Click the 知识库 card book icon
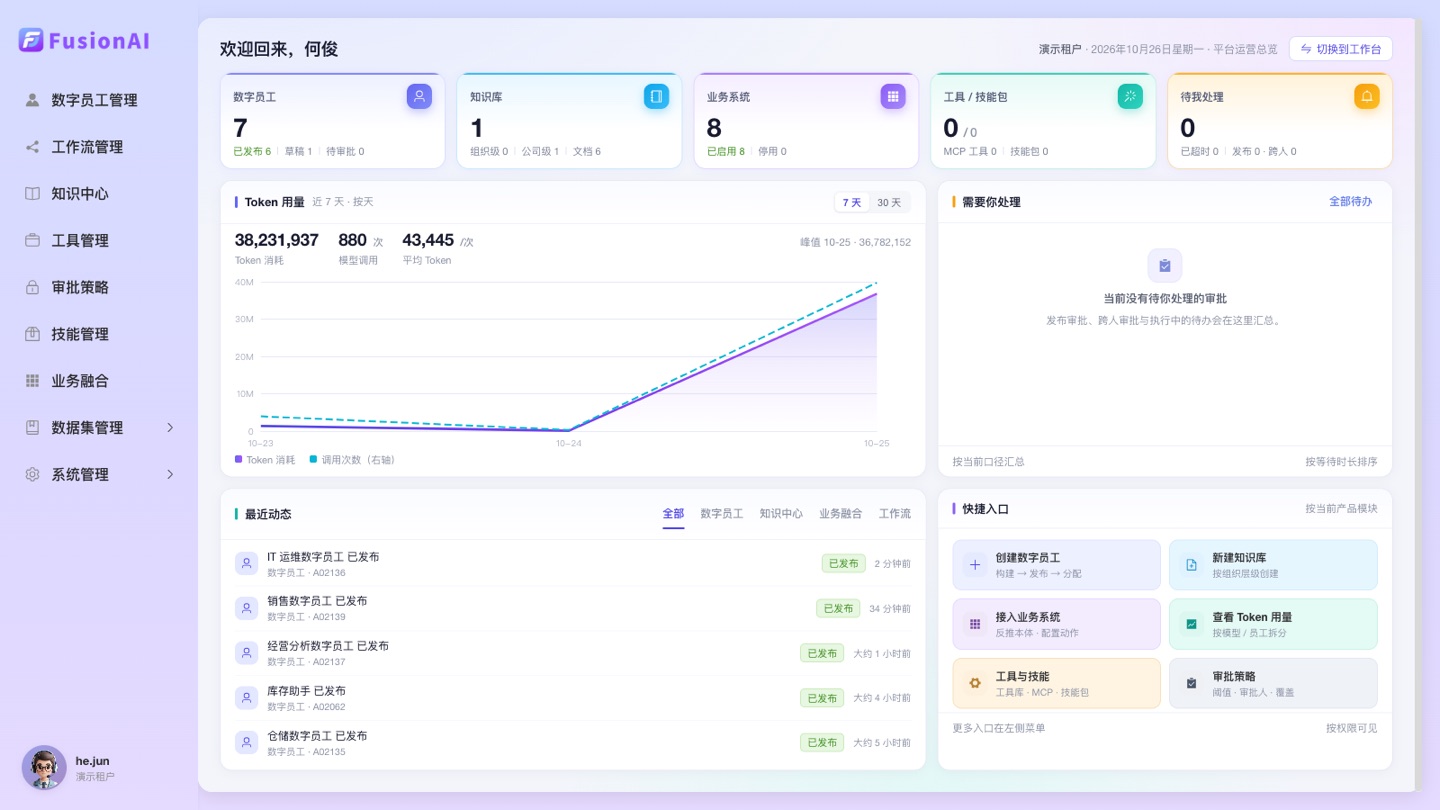Image resolution: width=1440 pixels, height=810 pixels. click(657, 96)
